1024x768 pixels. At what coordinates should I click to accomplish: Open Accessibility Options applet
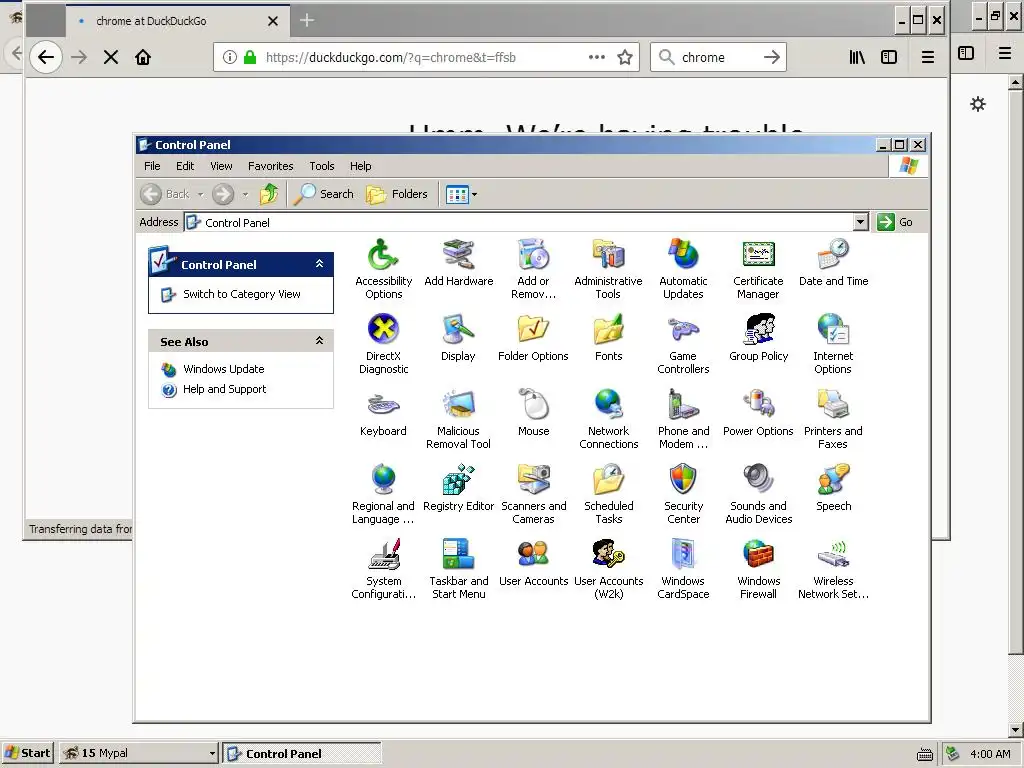pos(383,268)
